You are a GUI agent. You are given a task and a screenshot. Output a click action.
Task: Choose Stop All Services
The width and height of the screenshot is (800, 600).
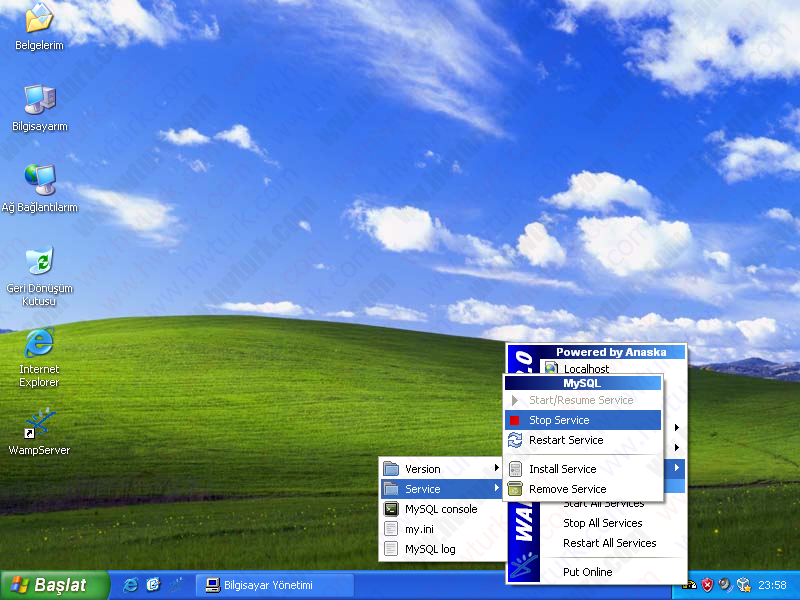(x=602, y=523)
